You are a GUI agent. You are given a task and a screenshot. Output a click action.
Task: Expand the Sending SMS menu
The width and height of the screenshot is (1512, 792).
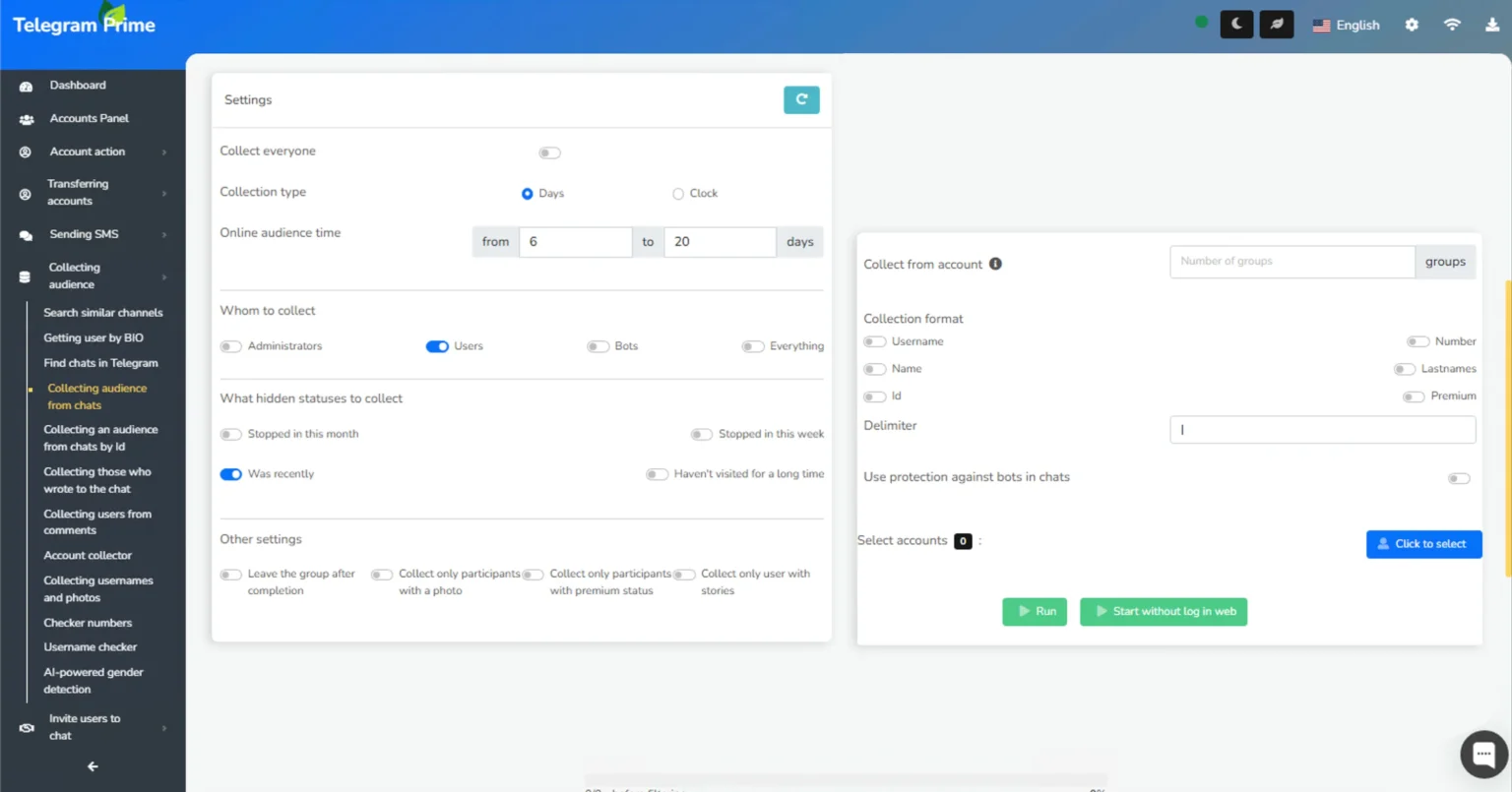pos(84,234)
